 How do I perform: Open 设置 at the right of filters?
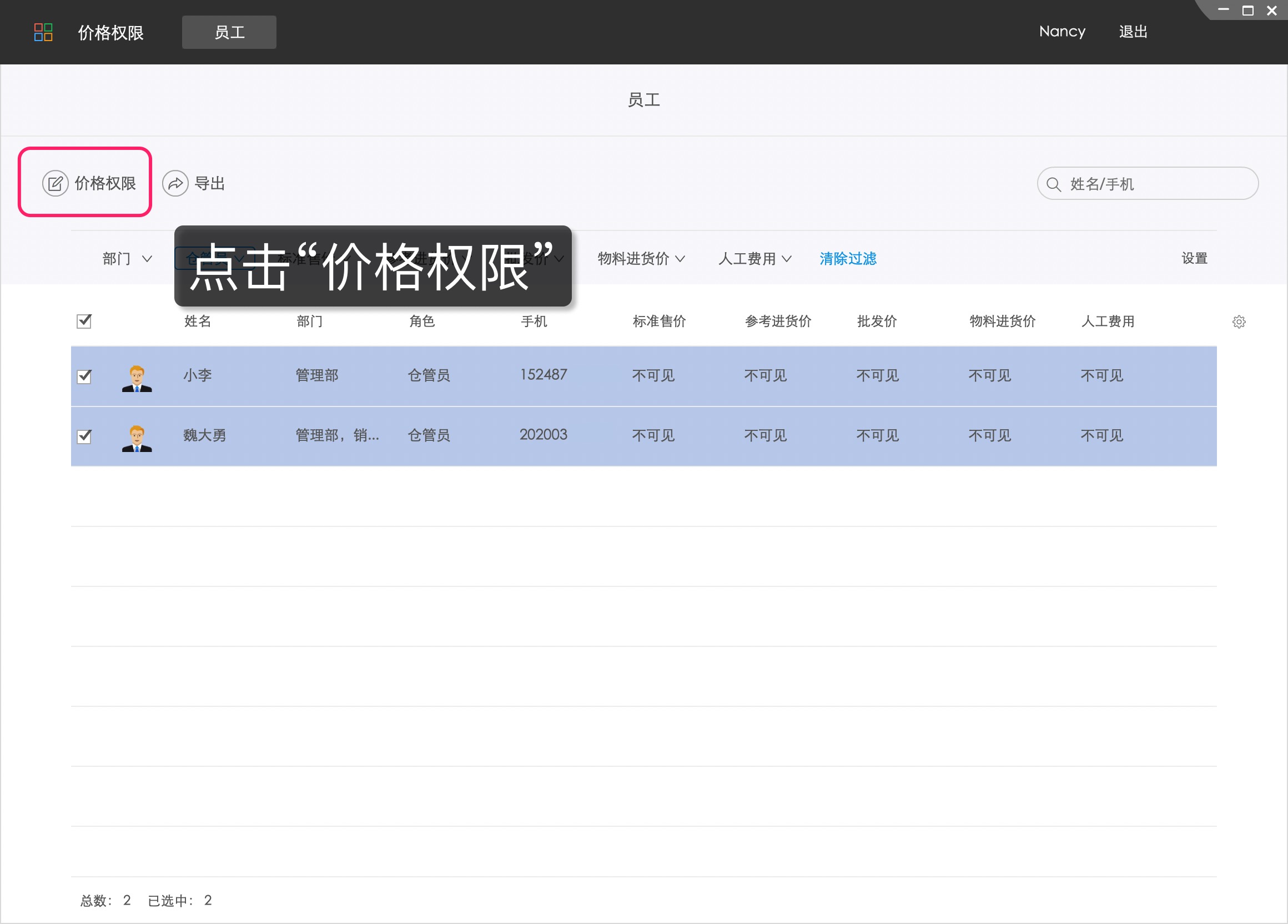coord(1194,258)
